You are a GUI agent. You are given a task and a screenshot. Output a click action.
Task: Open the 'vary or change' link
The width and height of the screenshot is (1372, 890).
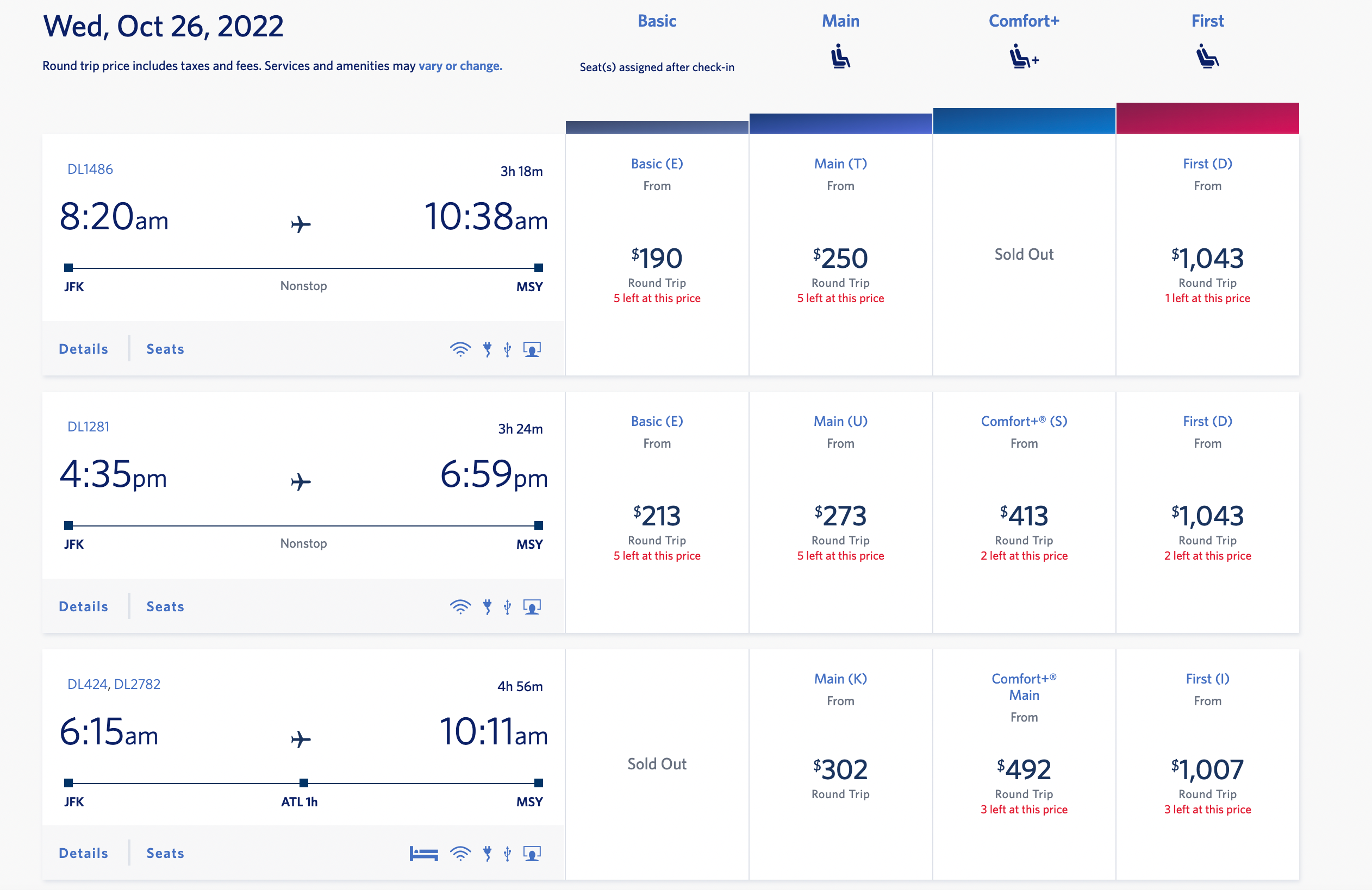460,66
